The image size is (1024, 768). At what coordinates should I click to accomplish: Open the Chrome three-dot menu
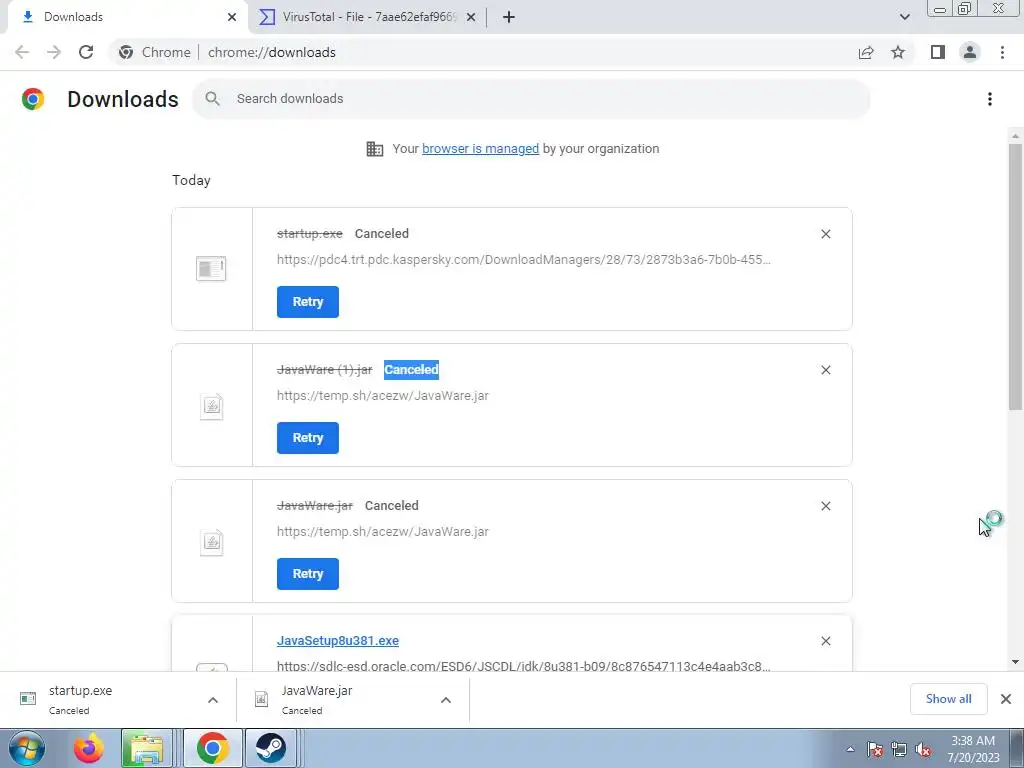(1002, 52)
